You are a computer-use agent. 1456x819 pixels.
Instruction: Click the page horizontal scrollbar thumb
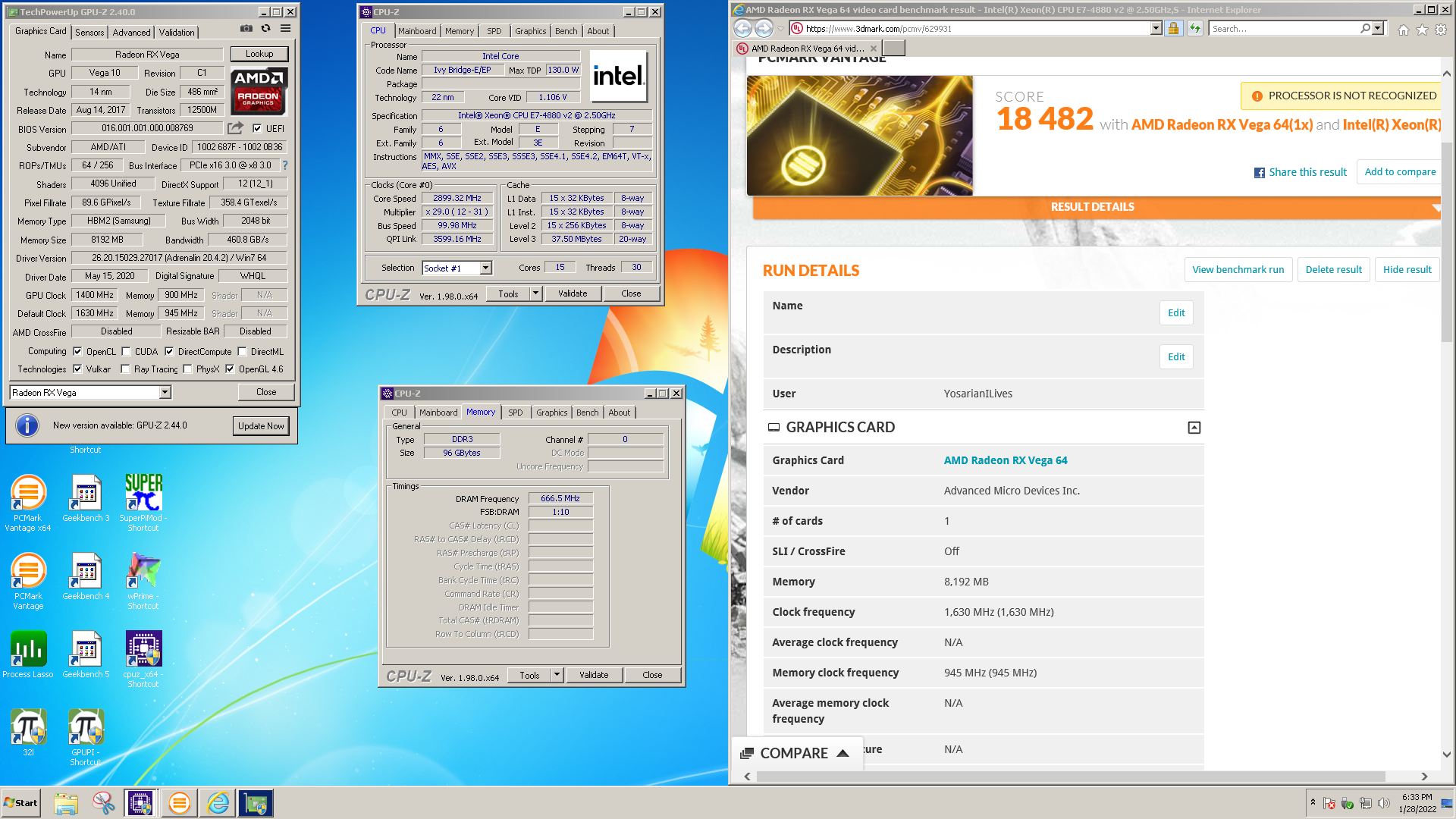click(1071, 777)
